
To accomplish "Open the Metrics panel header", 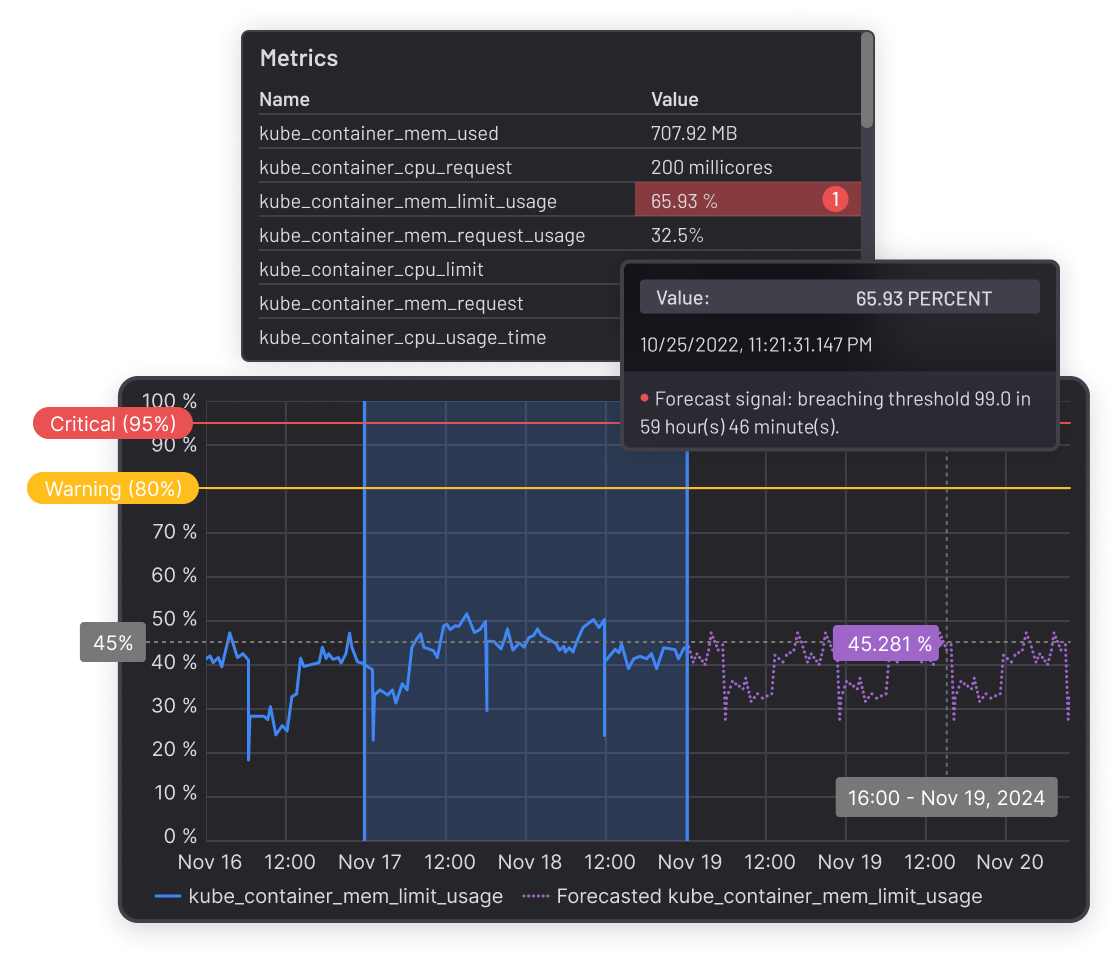I will coord(299,57).
